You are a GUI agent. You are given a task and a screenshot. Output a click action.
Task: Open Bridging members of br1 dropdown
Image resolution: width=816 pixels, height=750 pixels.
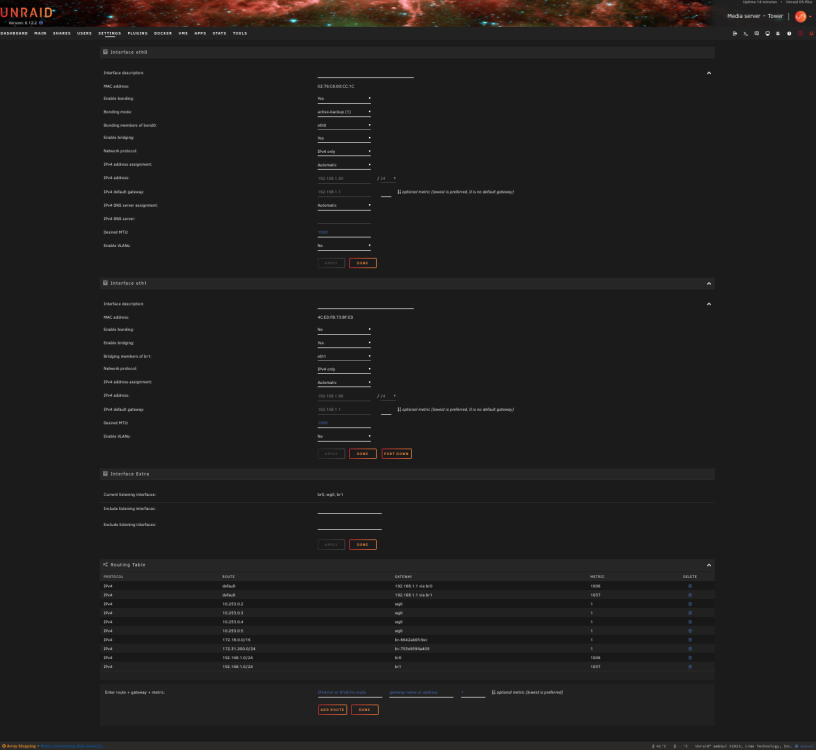[x=344, y=357]
